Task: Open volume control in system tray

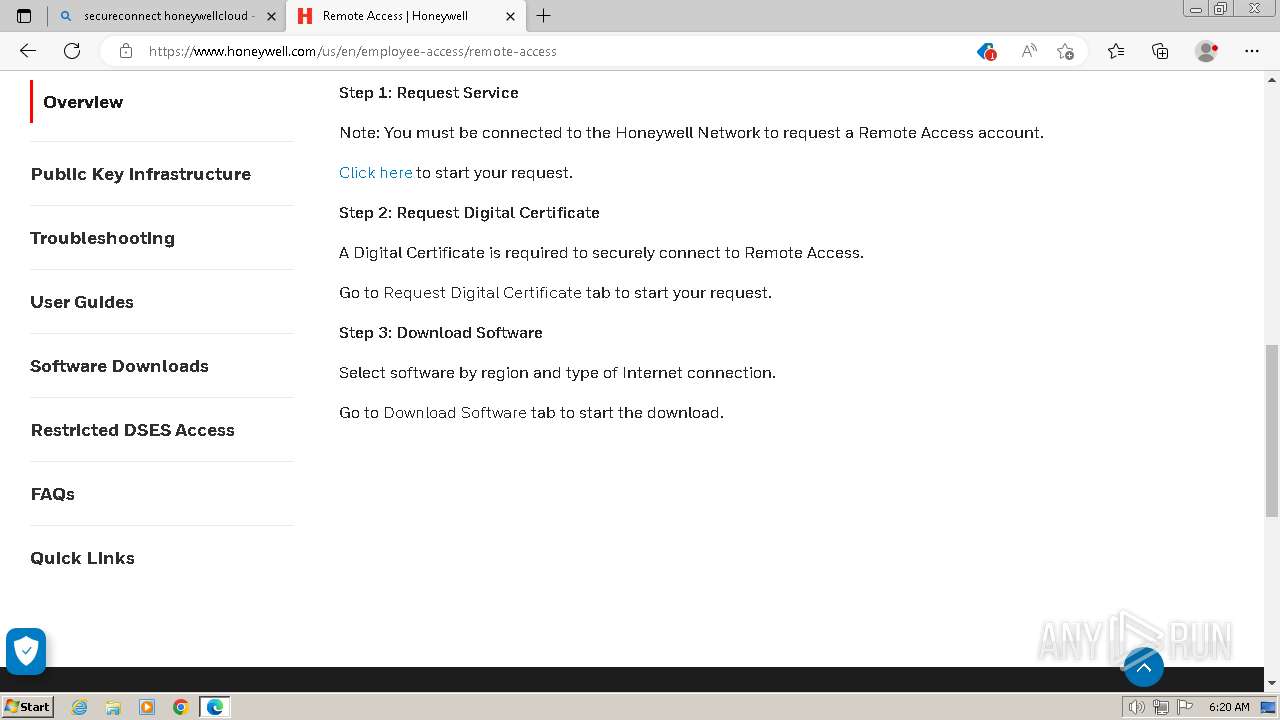Action: 1136,707
